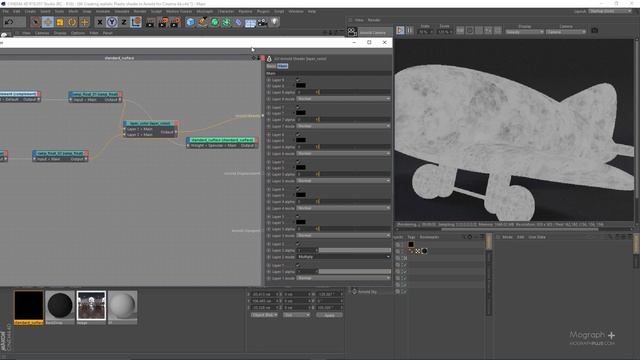Select the spline pen tool icon

[x=202, y=22]
